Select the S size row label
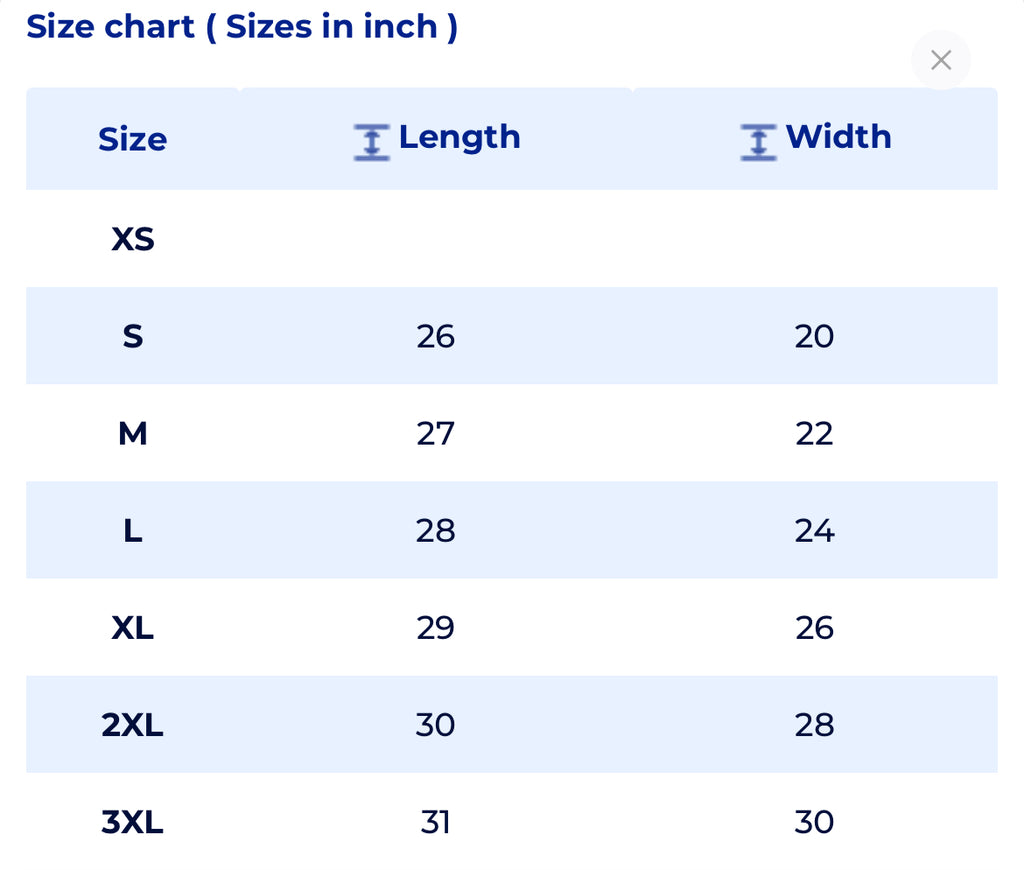The image size is (1024, 870). point(133,336)
